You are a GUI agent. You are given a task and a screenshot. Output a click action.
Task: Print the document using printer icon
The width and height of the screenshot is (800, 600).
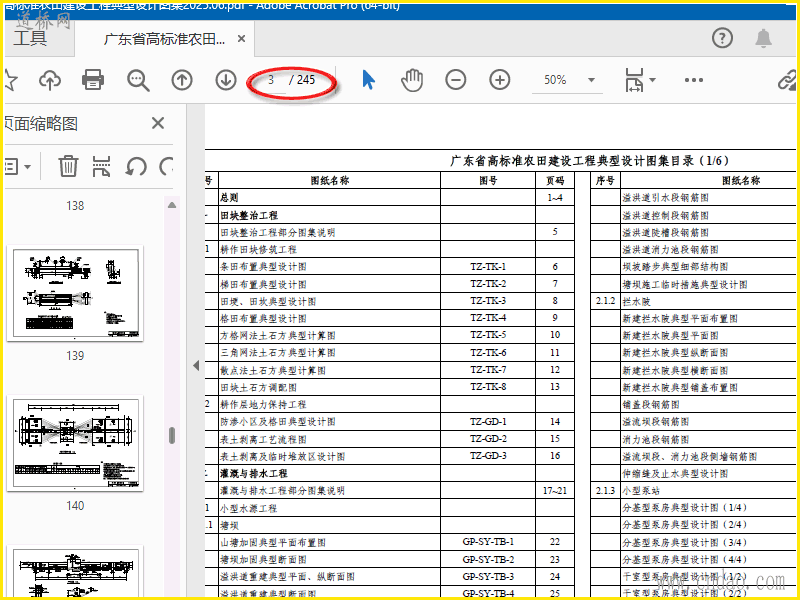[x=93, y=80]
